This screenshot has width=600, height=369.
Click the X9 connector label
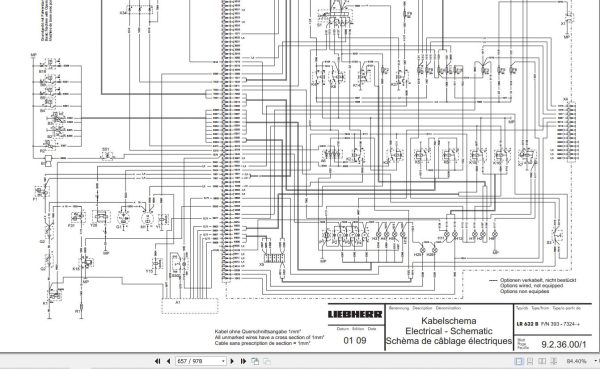tap(262, 264)
